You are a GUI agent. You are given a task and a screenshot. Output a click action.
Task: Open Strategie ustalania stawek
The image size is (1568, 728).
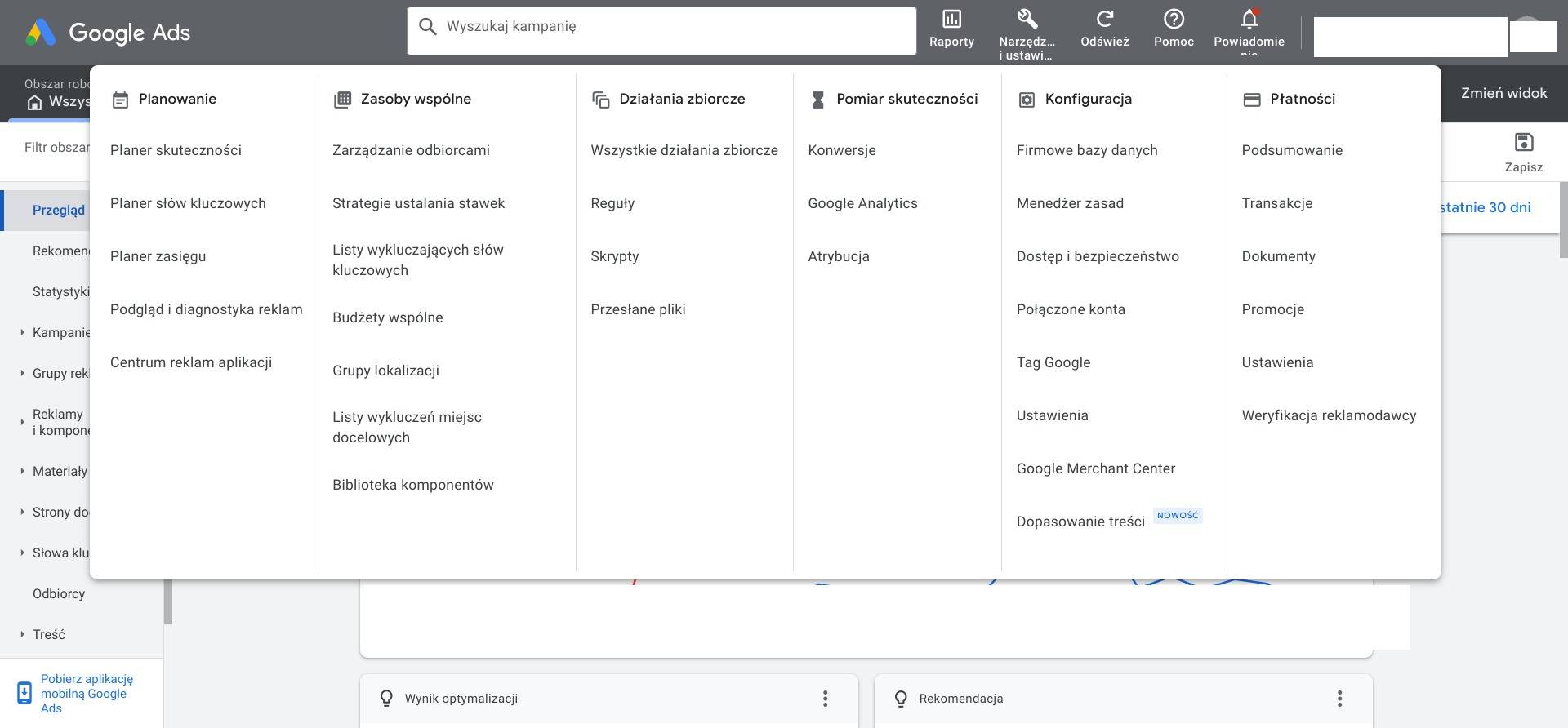418,203
